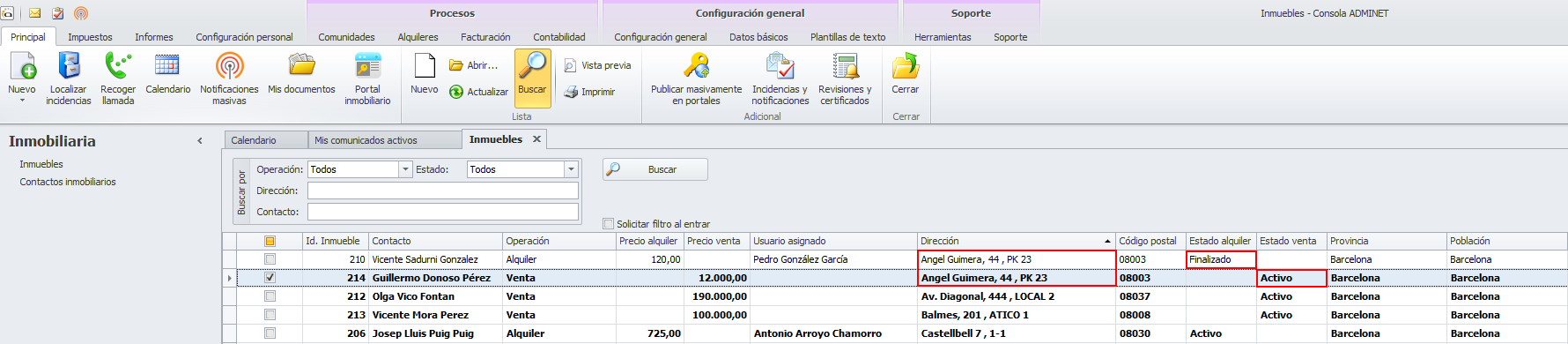Screen dimensions: 1568x344
Task: Check the row 210 checkbox
Action: pyautogui.click(x=270, y=259)
